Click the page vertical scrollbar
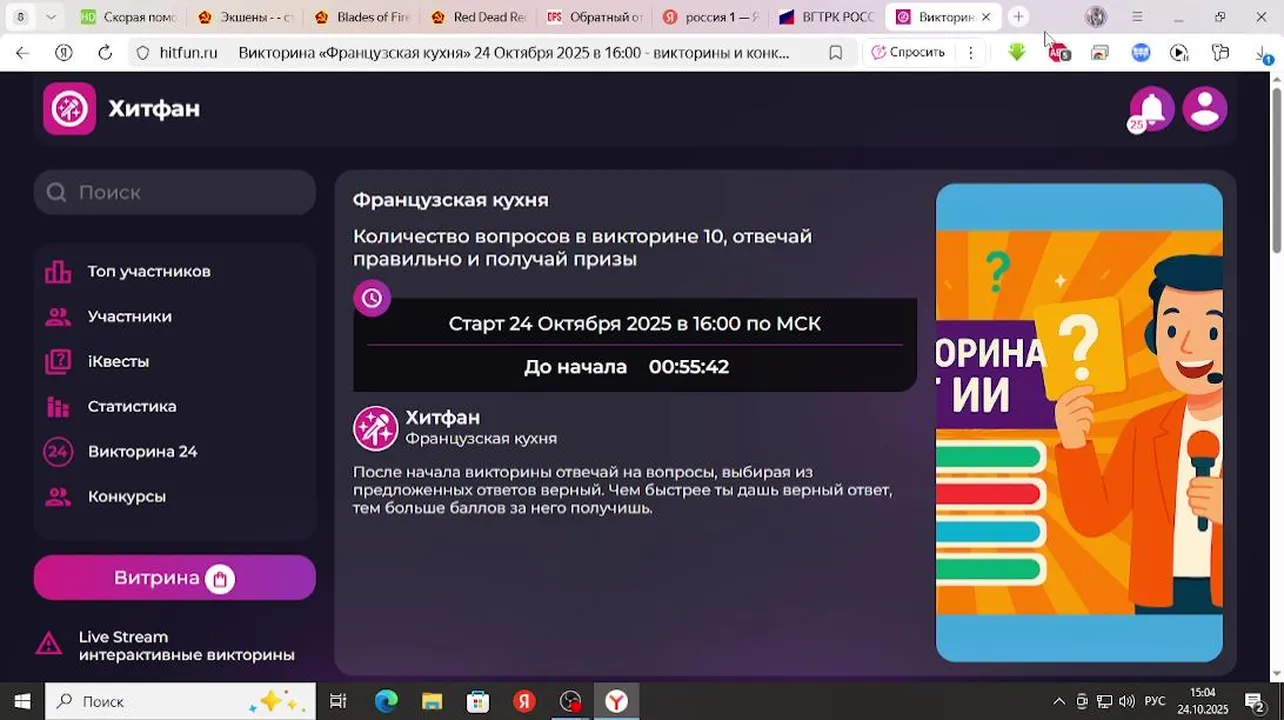The width and height of the screenshot is (1284, 720). (x=1276, y=170)
